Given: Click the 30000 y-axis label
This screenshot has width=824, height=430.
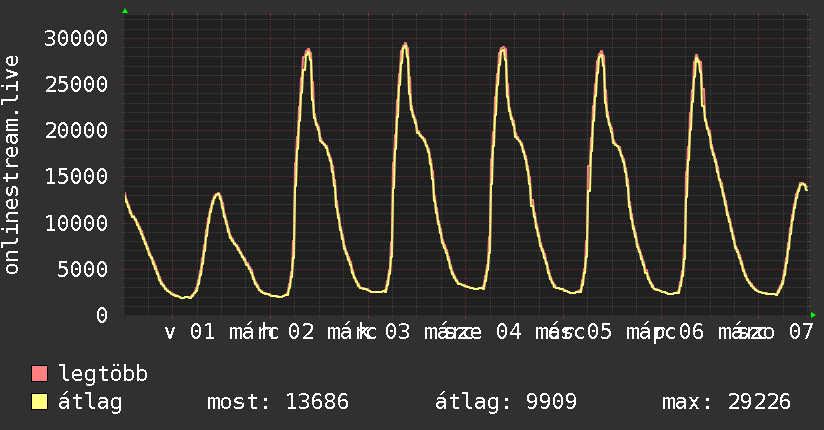Looking at the screenshot, I should click(x=76, y=38).
